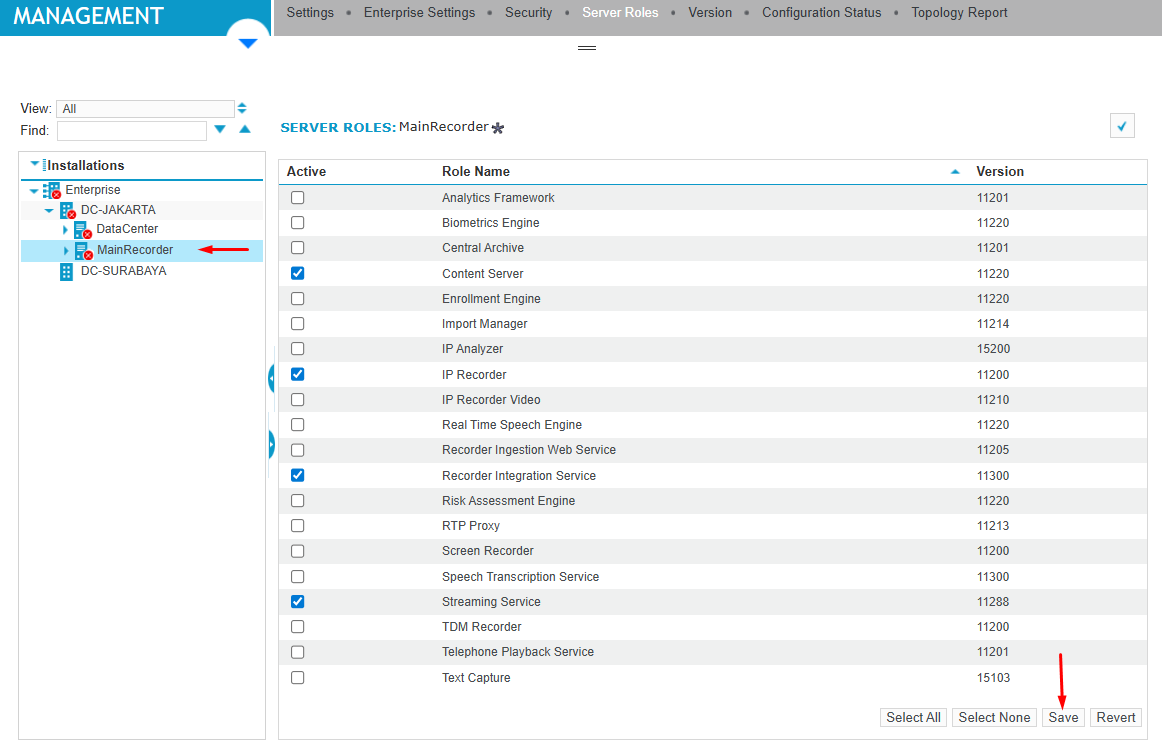1162x743 pixels.
Task: Click the checkmark icon at top right
Action: [x=1122, y=126]
